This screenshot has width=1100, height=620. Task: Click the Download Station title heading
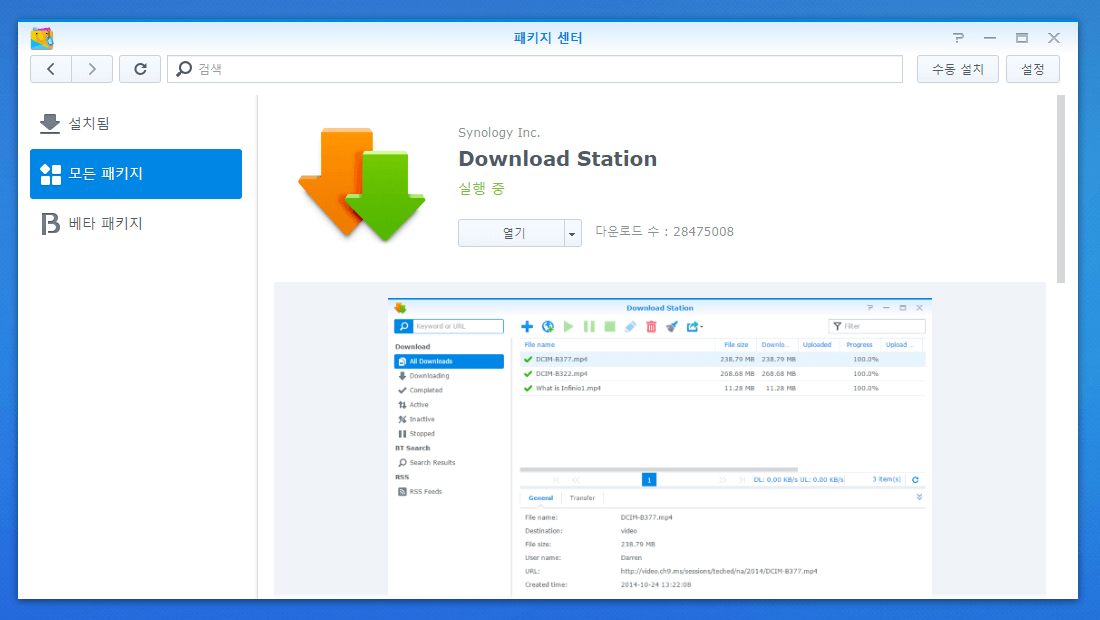coord(558,159)
